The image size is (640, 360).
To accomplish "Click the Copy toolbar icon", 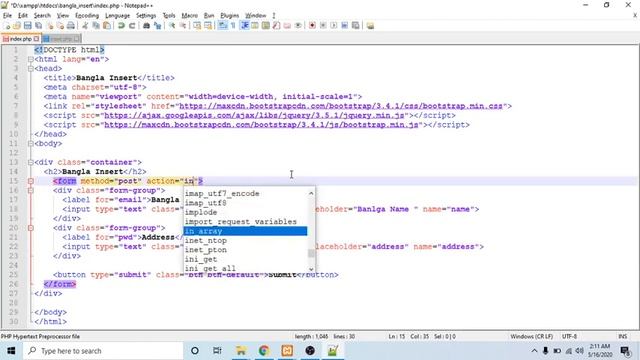I will 96,26.
